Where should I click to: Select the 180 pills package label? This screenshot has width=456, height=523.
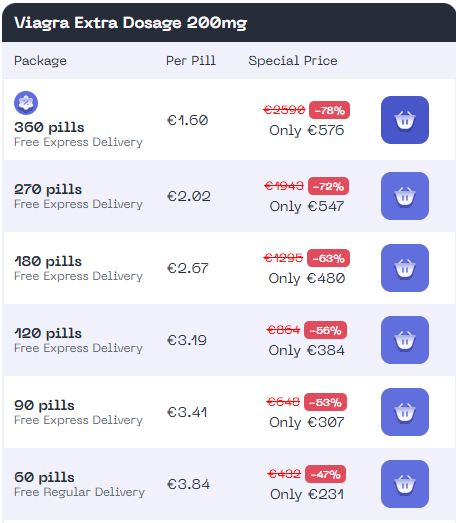(48, 262)
